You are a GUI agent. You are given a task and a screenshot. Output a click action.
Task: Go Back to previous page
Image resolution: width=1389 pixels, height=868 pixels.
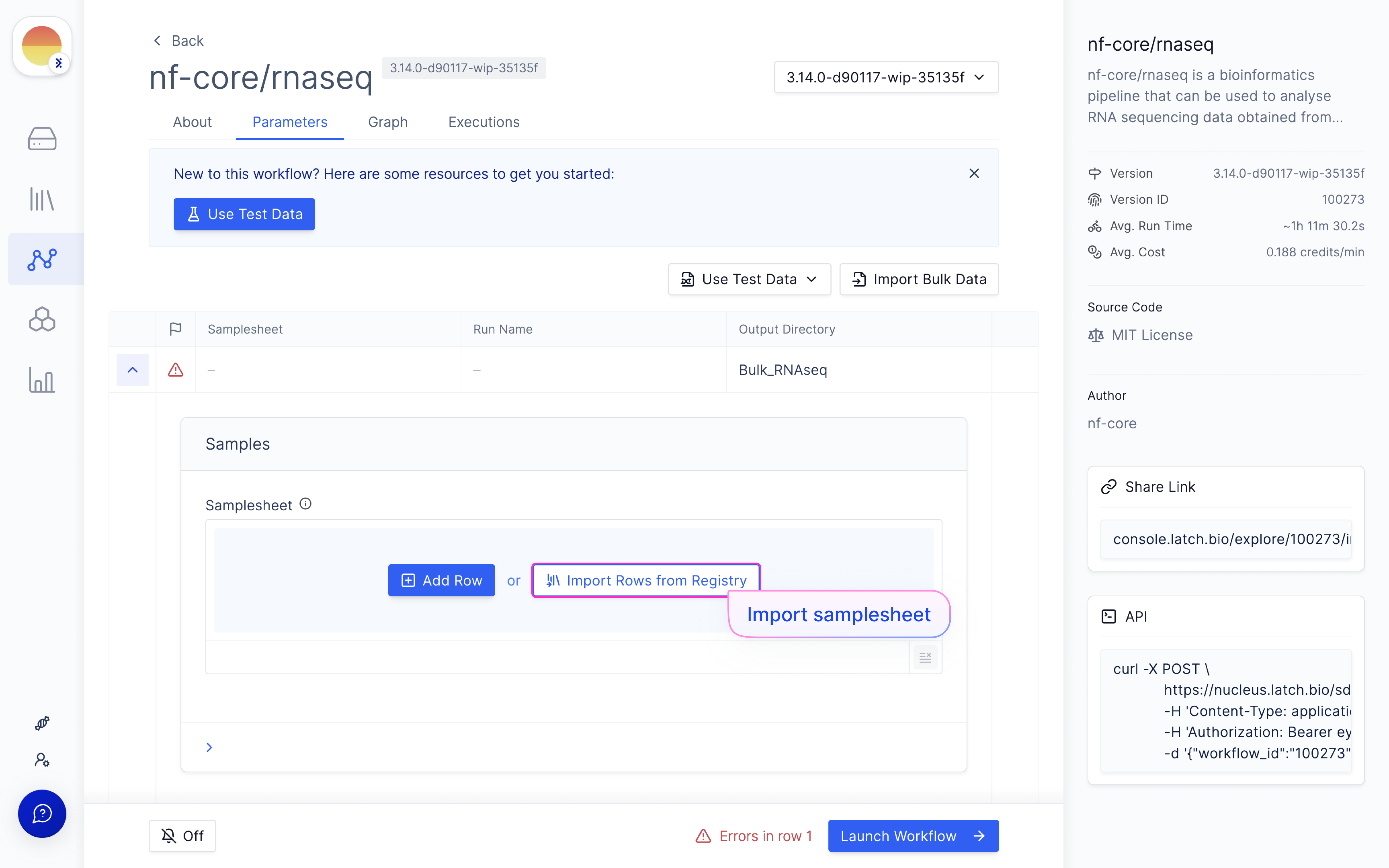pos(178,41)
